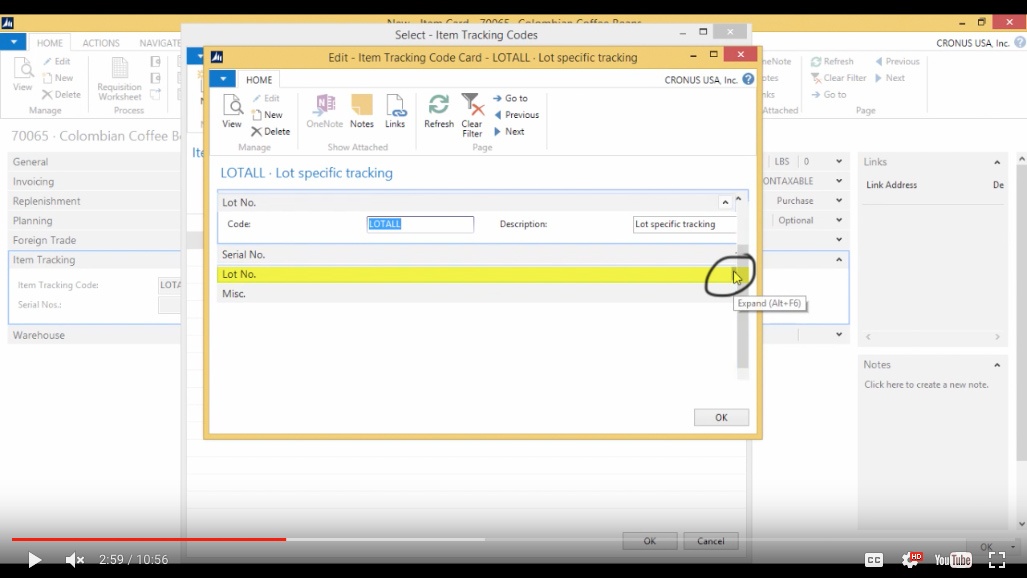Open the LBS field dropdown in the Item Card
This screenshot has height=578, width=1027.
(x=838, y=161)
